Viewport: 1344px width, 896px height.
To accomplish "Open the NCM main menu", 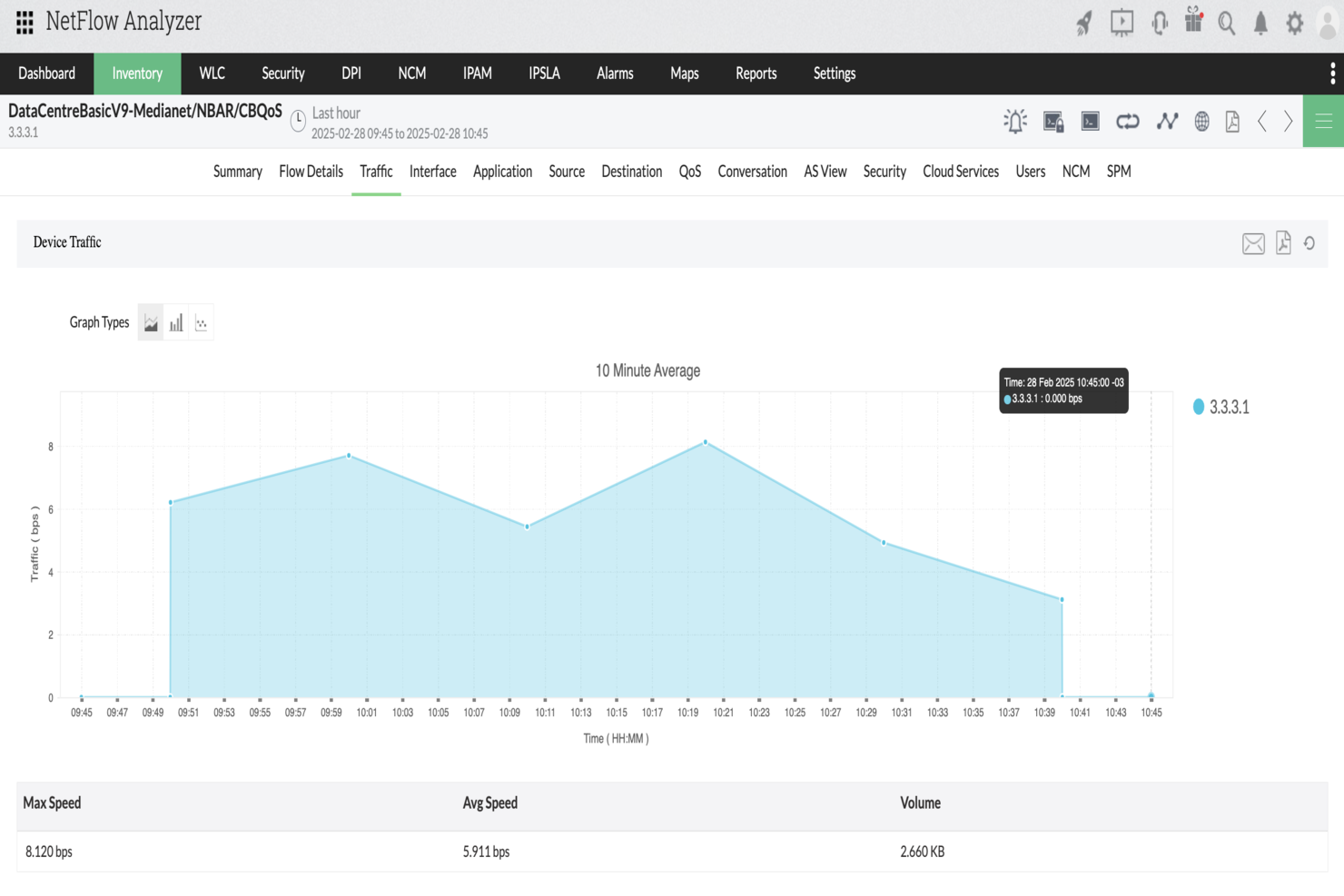I will tap(412, 74).
